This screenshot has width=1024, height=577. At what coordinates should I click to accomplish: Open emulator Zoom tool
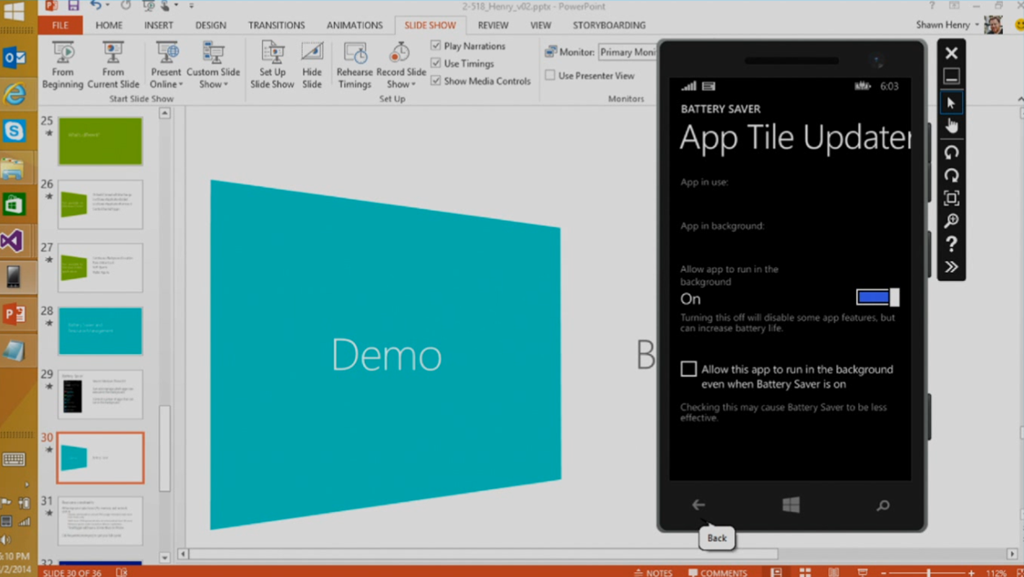tap(952, 221)
